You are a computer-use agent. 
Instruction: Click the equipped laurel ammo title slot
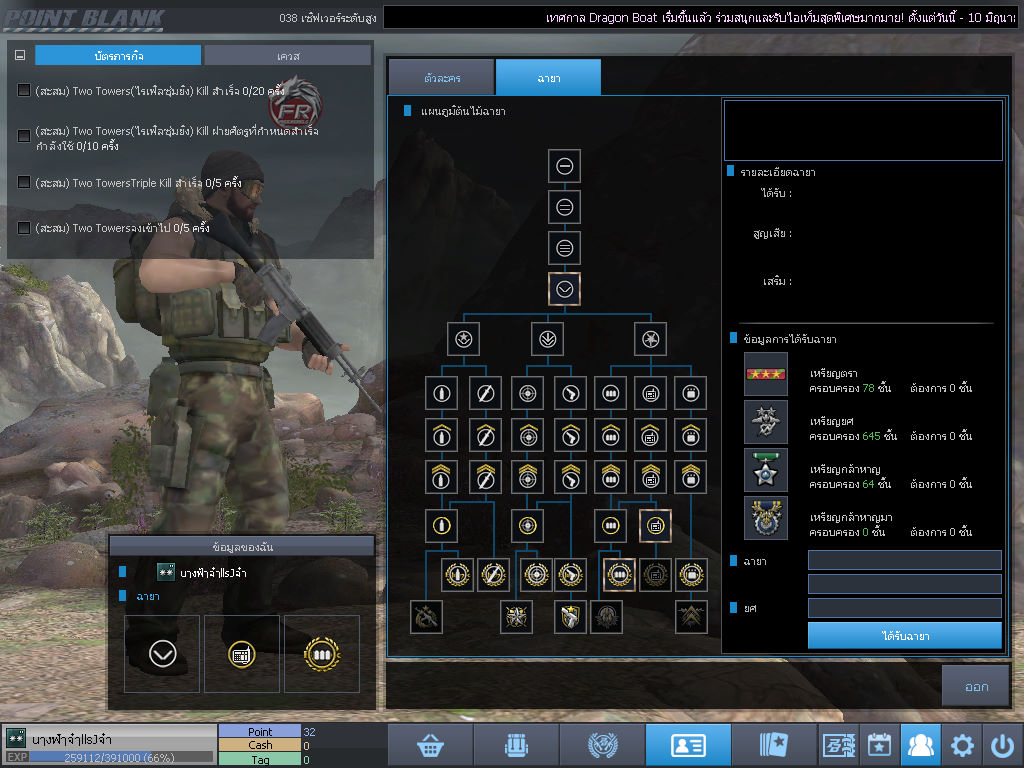322,654
